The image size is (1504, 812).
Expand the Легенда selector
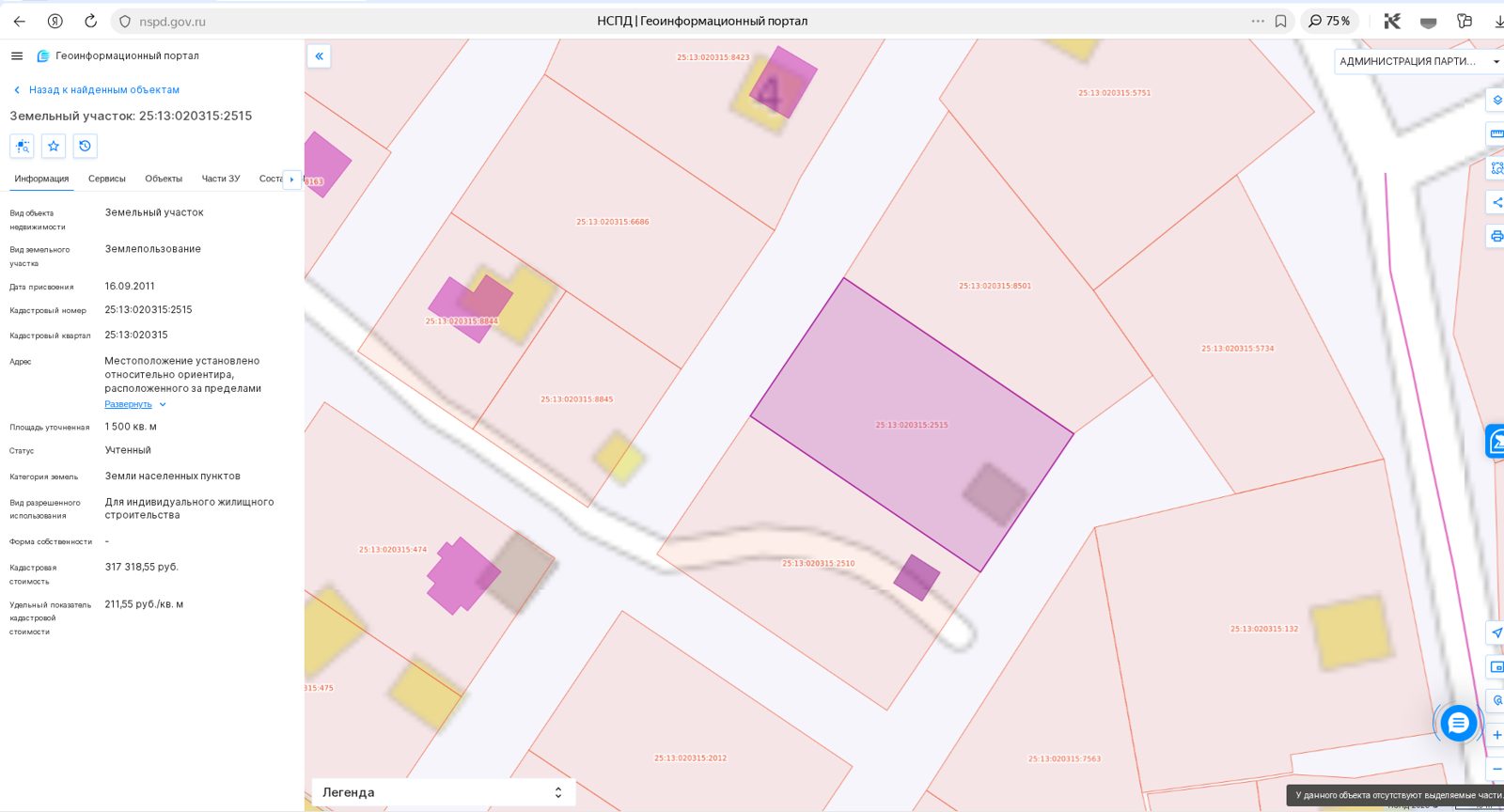[443, 792]
